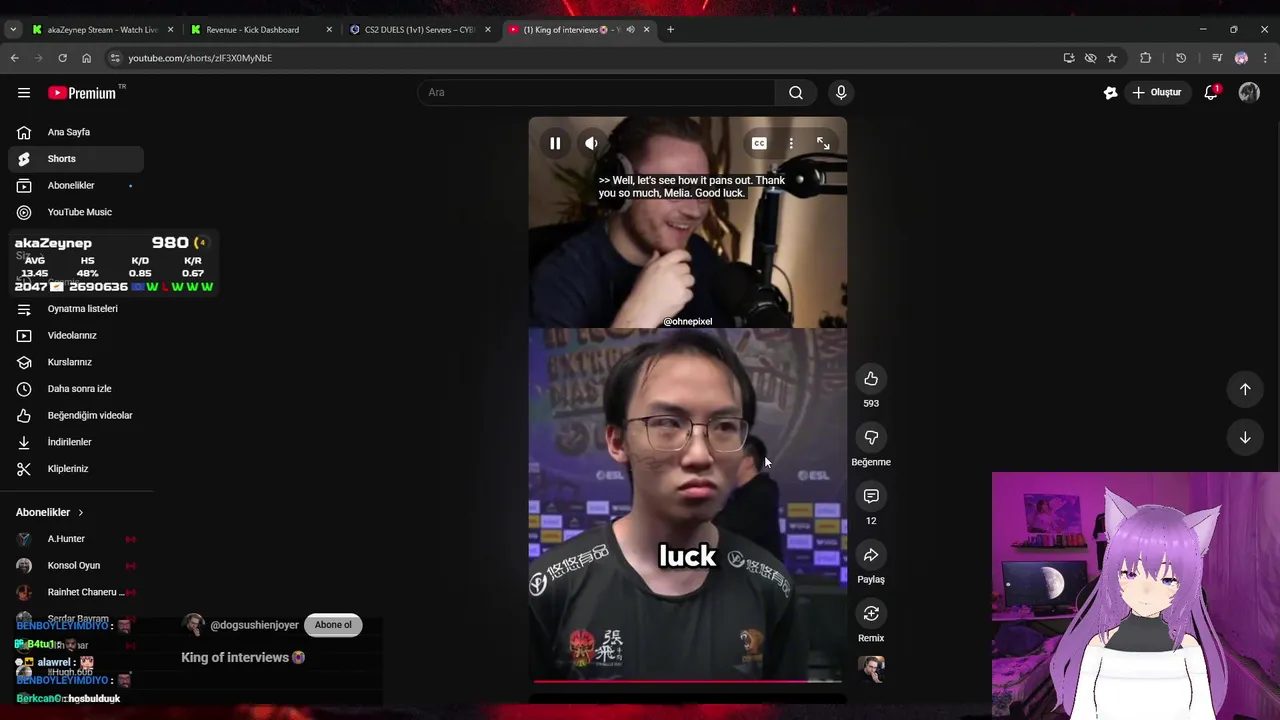Go to previous Short with up arrow
Viewport: 1280px width, 720px height.
(1245, 389)
